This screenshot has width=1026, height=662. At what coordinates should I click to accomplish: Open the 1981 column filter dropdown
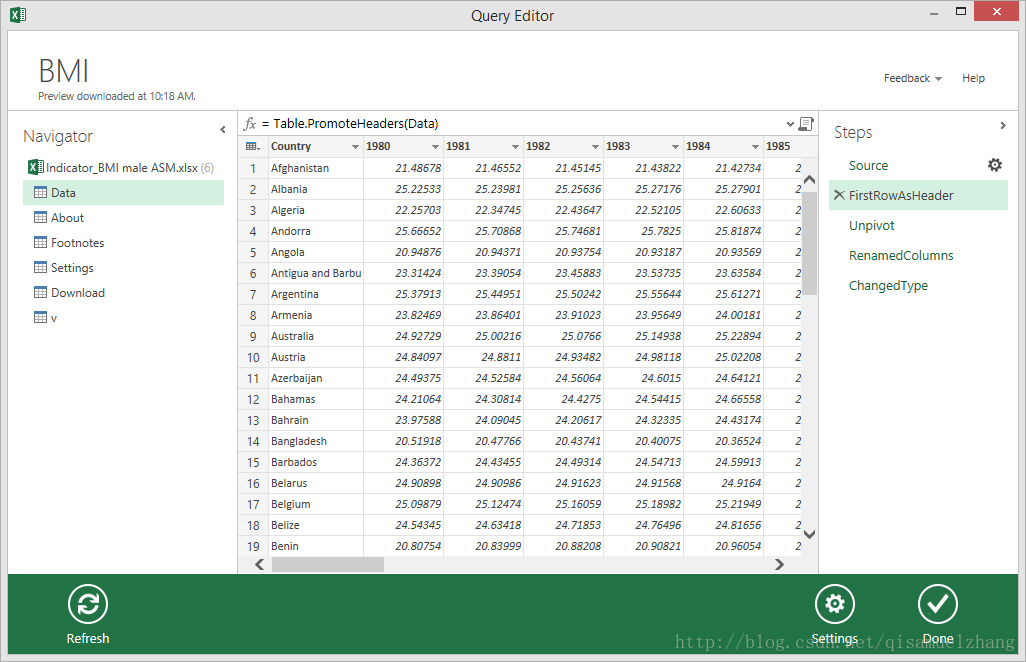[515, 147]
